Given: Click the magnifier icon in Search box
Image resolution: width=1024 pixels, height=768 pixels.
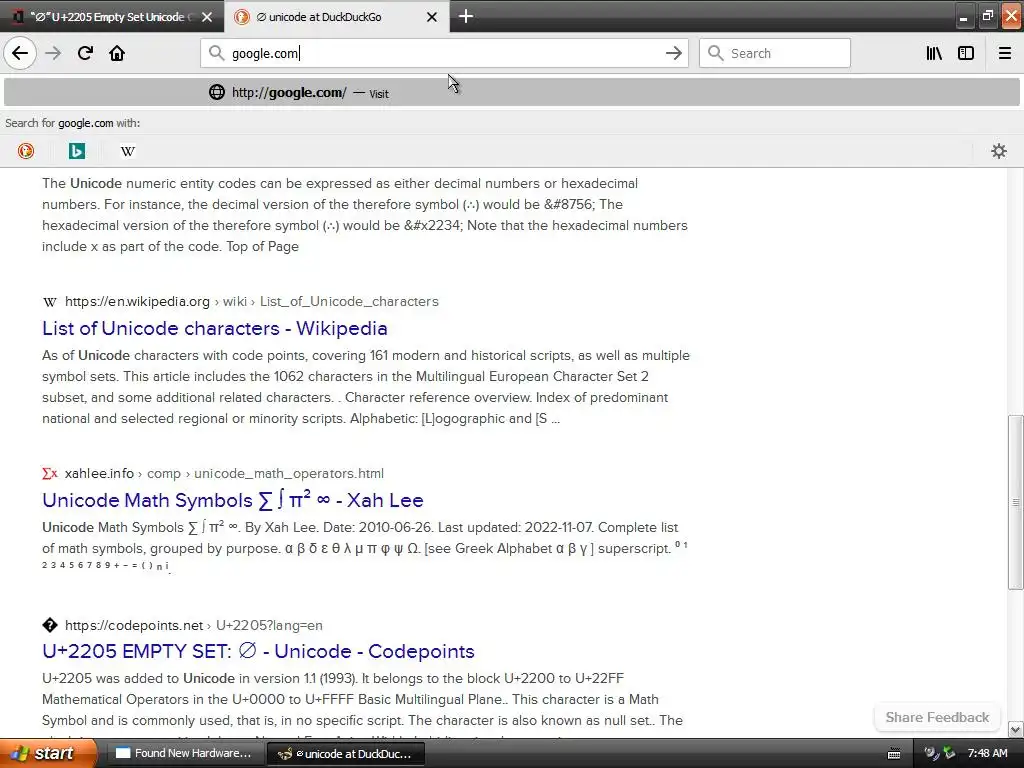Looking at the screenshot, I should (716, 53).
